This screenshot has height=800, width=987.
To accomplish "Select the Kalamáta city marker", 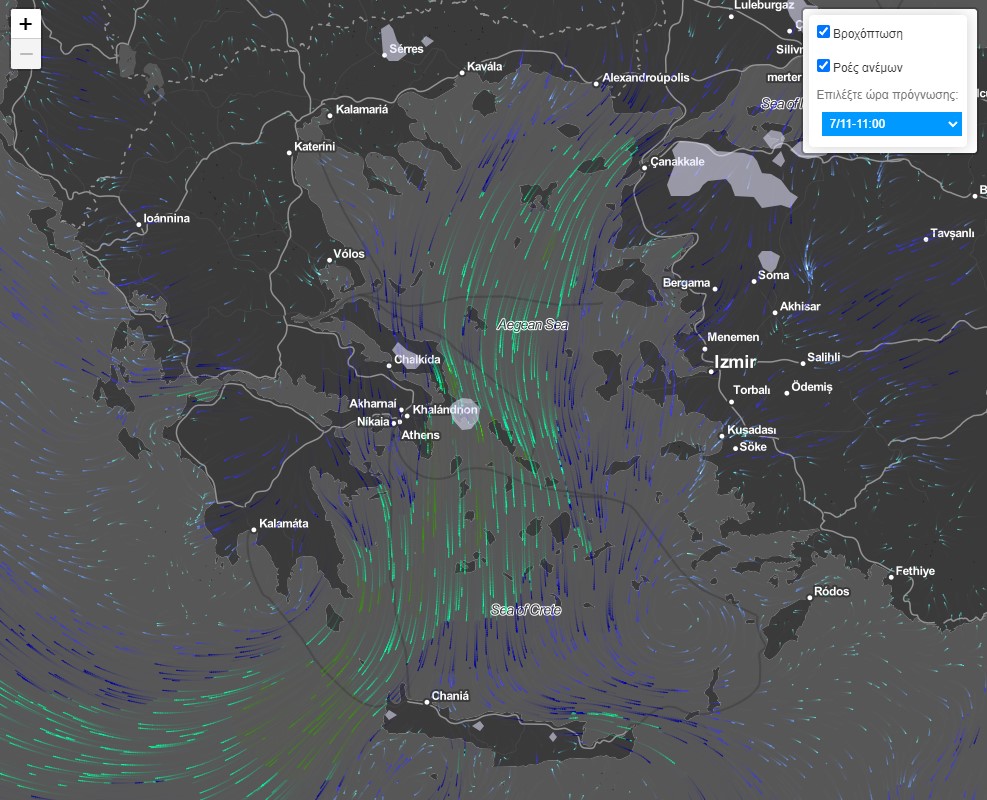I will point(254,530).
